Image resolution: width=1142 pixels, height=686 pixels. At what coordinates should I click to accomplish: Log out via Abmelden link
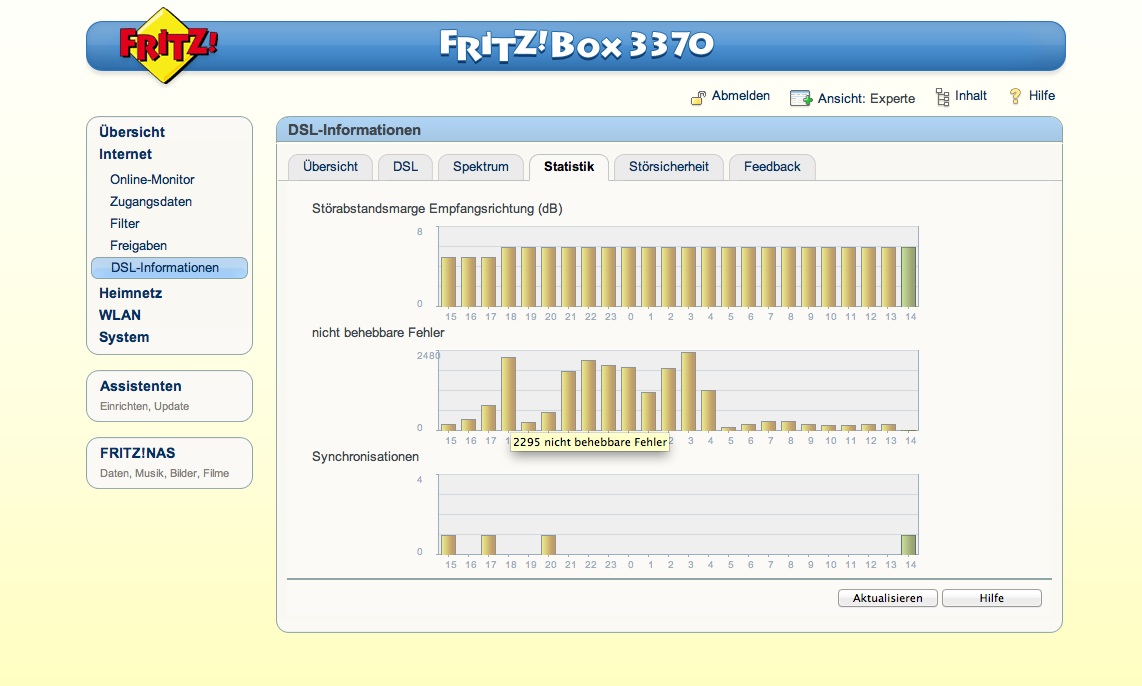click(741, 95)
